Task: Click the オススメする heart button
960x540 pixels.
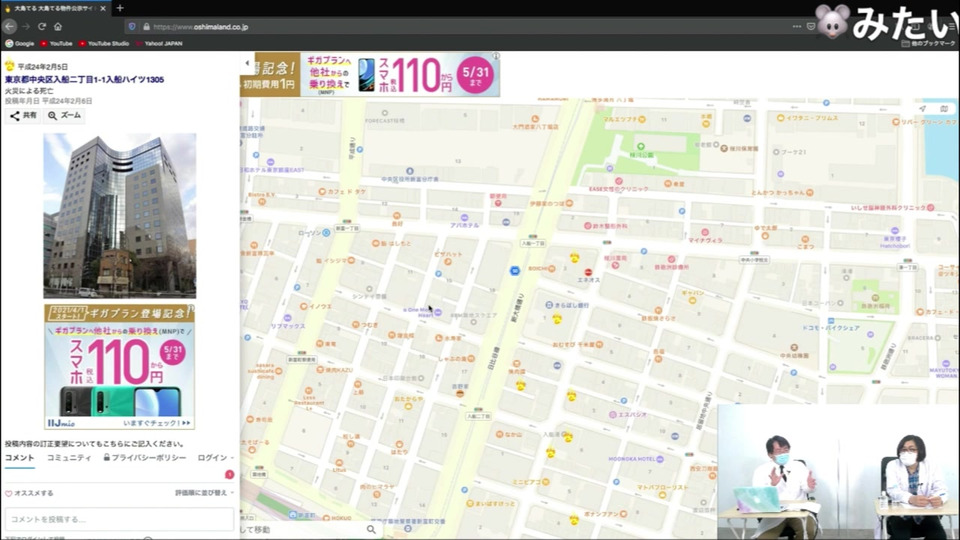Action: [x=29, y=493]
